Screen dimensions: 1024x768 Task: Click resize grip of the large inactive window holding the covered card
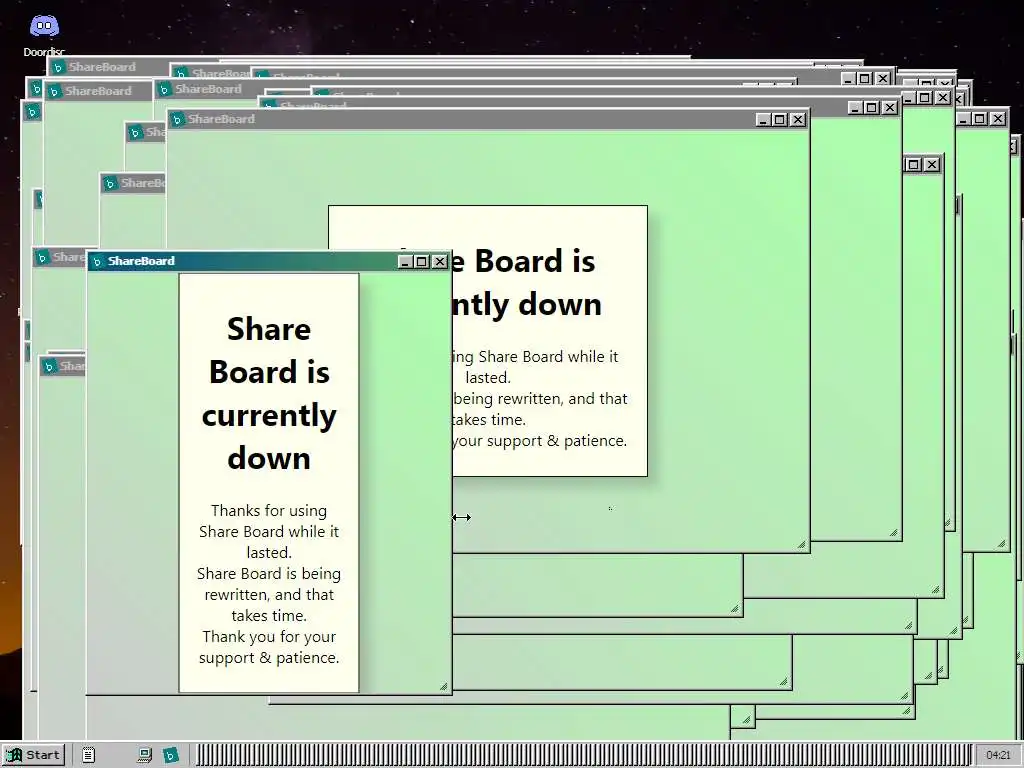pos(801,545)
